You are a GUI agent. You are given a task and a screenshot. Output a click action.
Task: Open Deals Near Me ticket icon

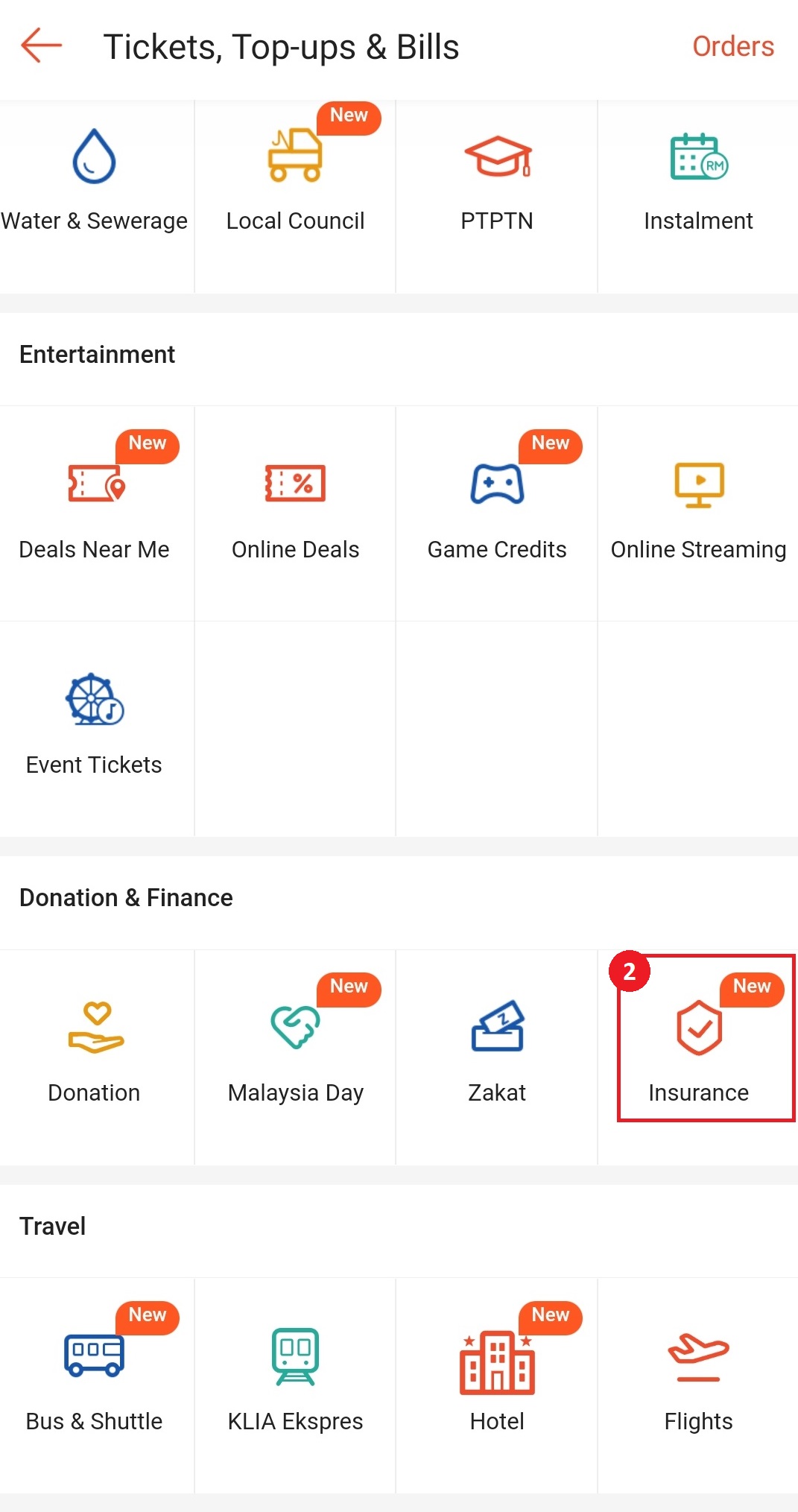tap(95, 484)
